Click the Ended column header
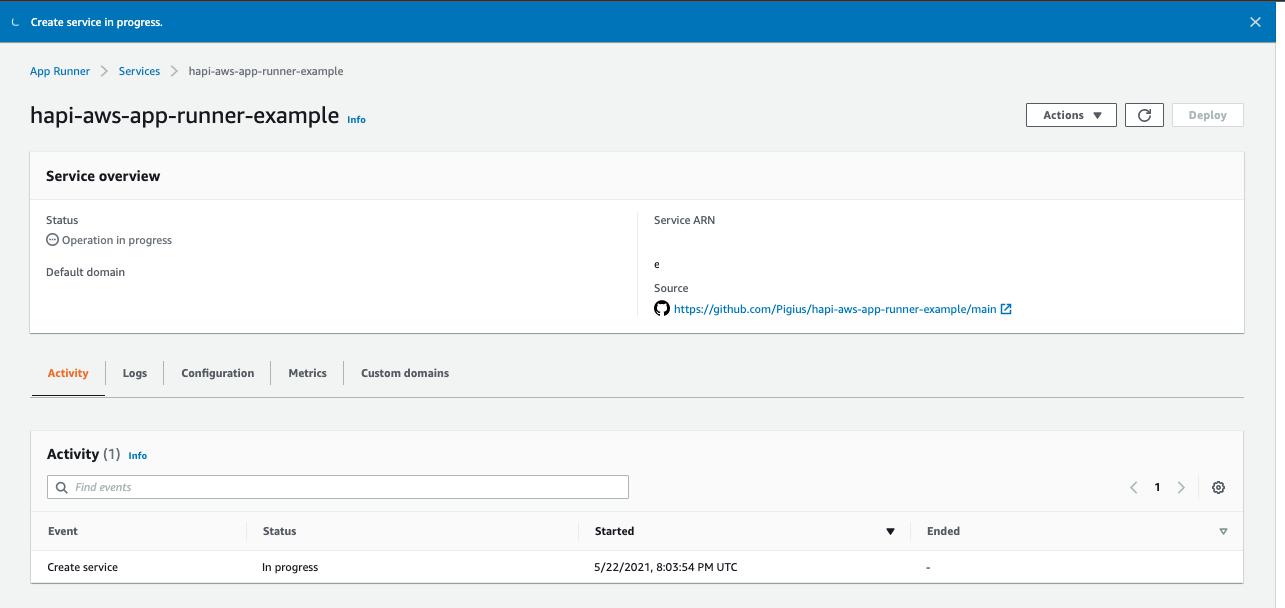Screen dimensions: 1285x608 tap(943, 531)
